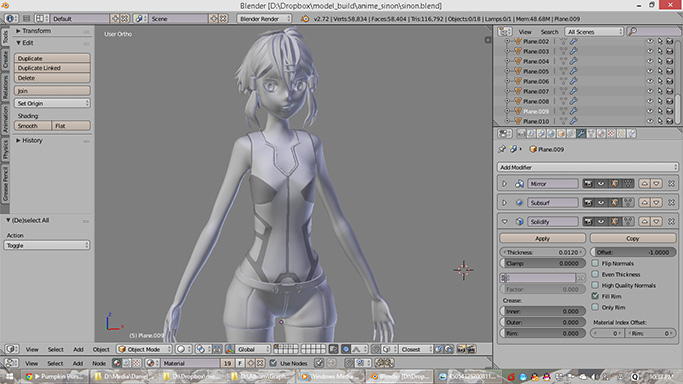
Task: Click the Blender logo in info header
Action: pos(305,19)
